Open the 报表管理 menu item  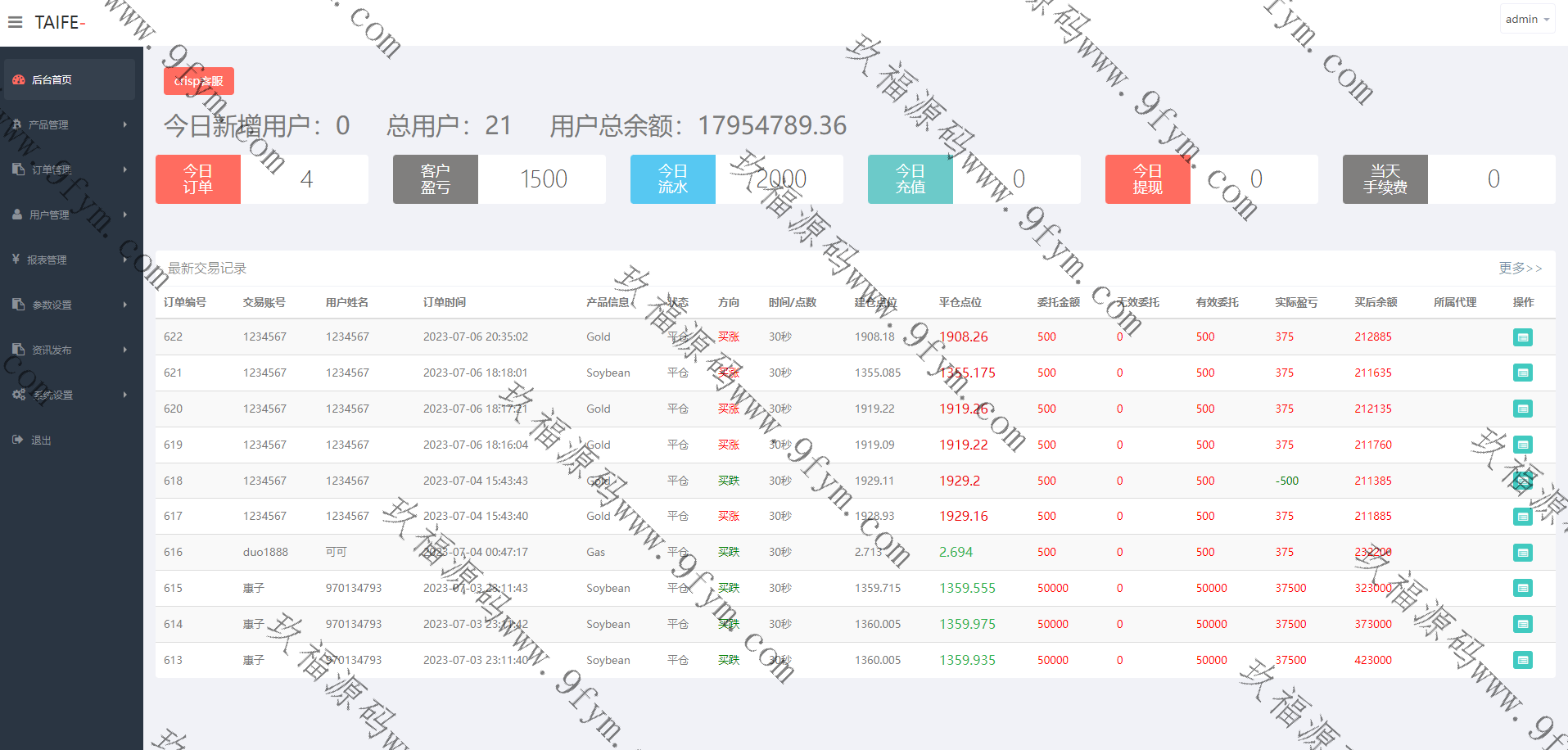point(70,260)
